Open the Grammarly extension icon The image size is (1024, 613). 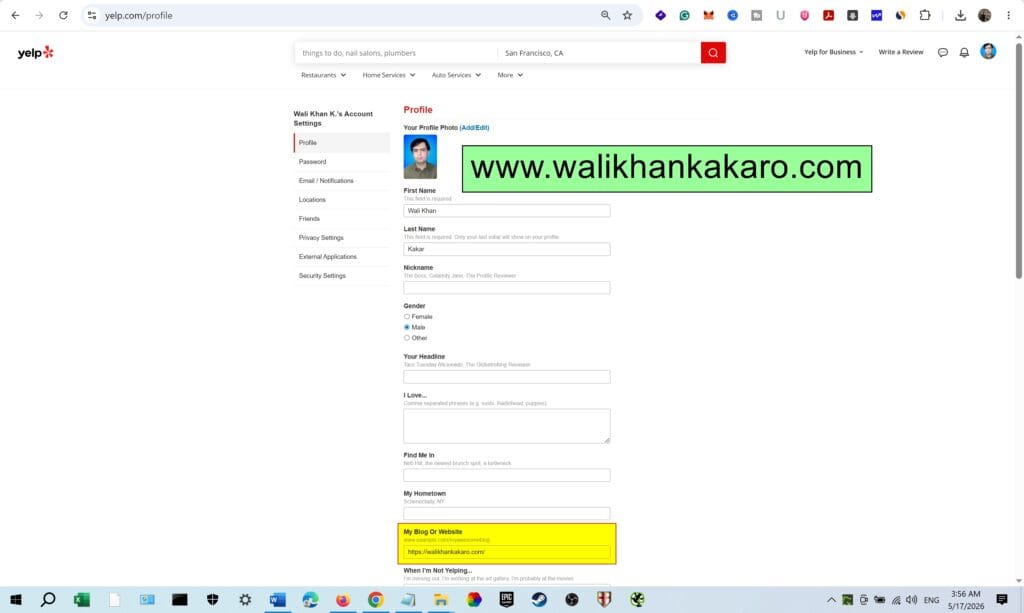pos(684,15)
